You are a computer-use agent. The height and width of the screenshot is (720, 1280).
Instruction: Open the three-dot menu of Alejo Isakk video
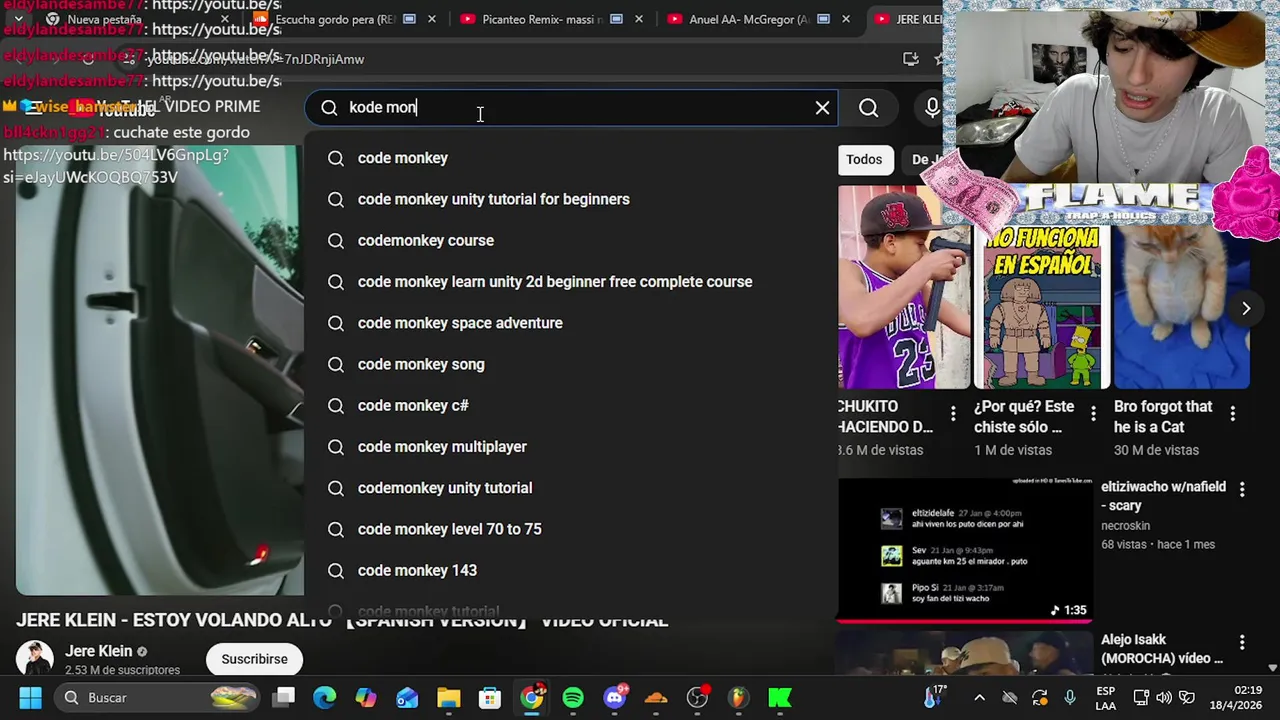tap(1242, 643)
